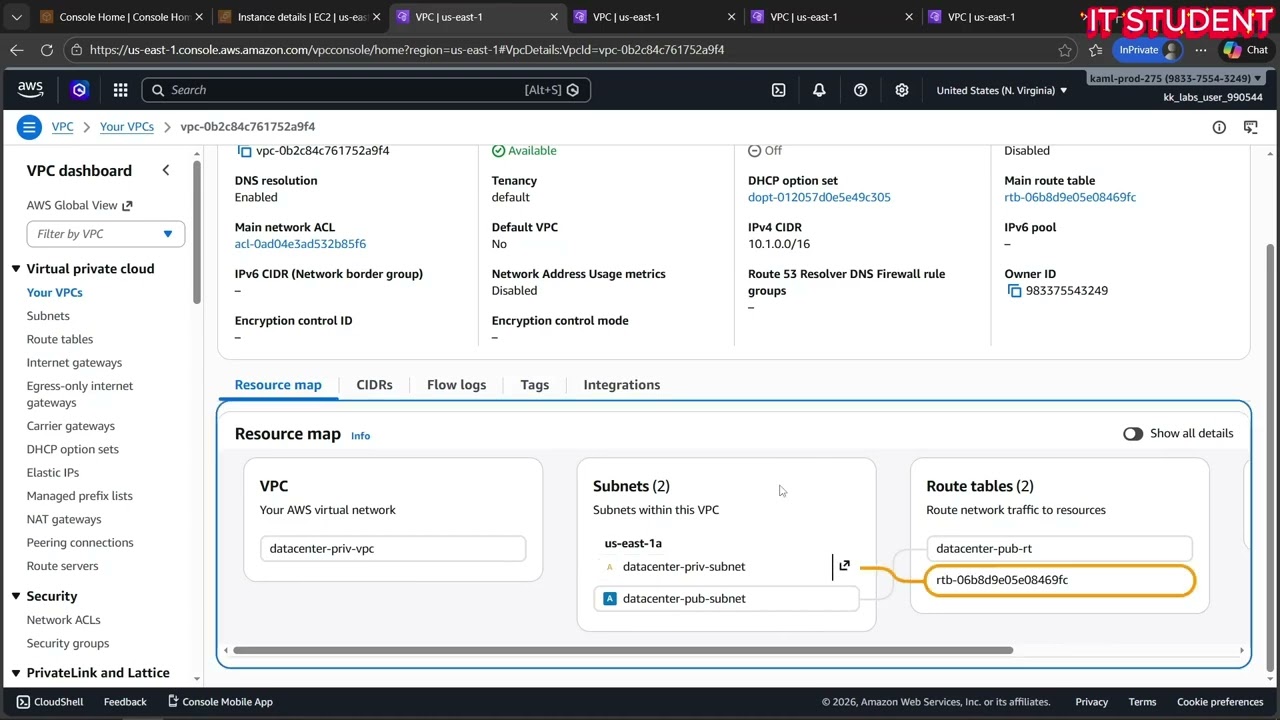Open the console settings gear
The image size is (1280, 720).
click(x=901, y=90)
